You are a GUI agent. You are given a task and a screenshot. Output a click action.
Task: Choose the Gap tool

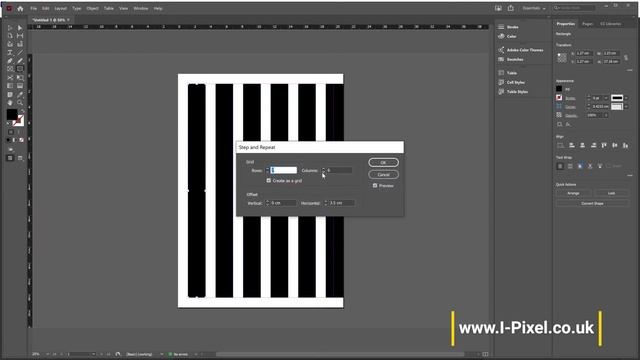tap(20, 36)
